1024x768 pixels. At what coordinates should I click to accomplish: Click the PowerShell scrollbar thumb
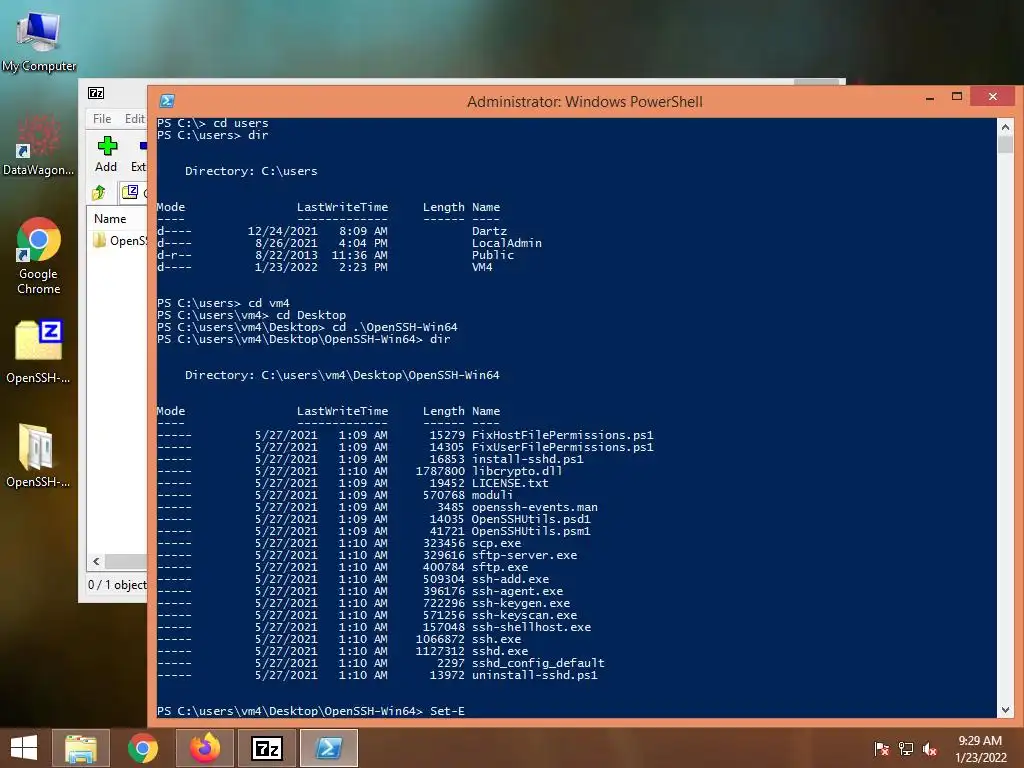[1005, 144]
